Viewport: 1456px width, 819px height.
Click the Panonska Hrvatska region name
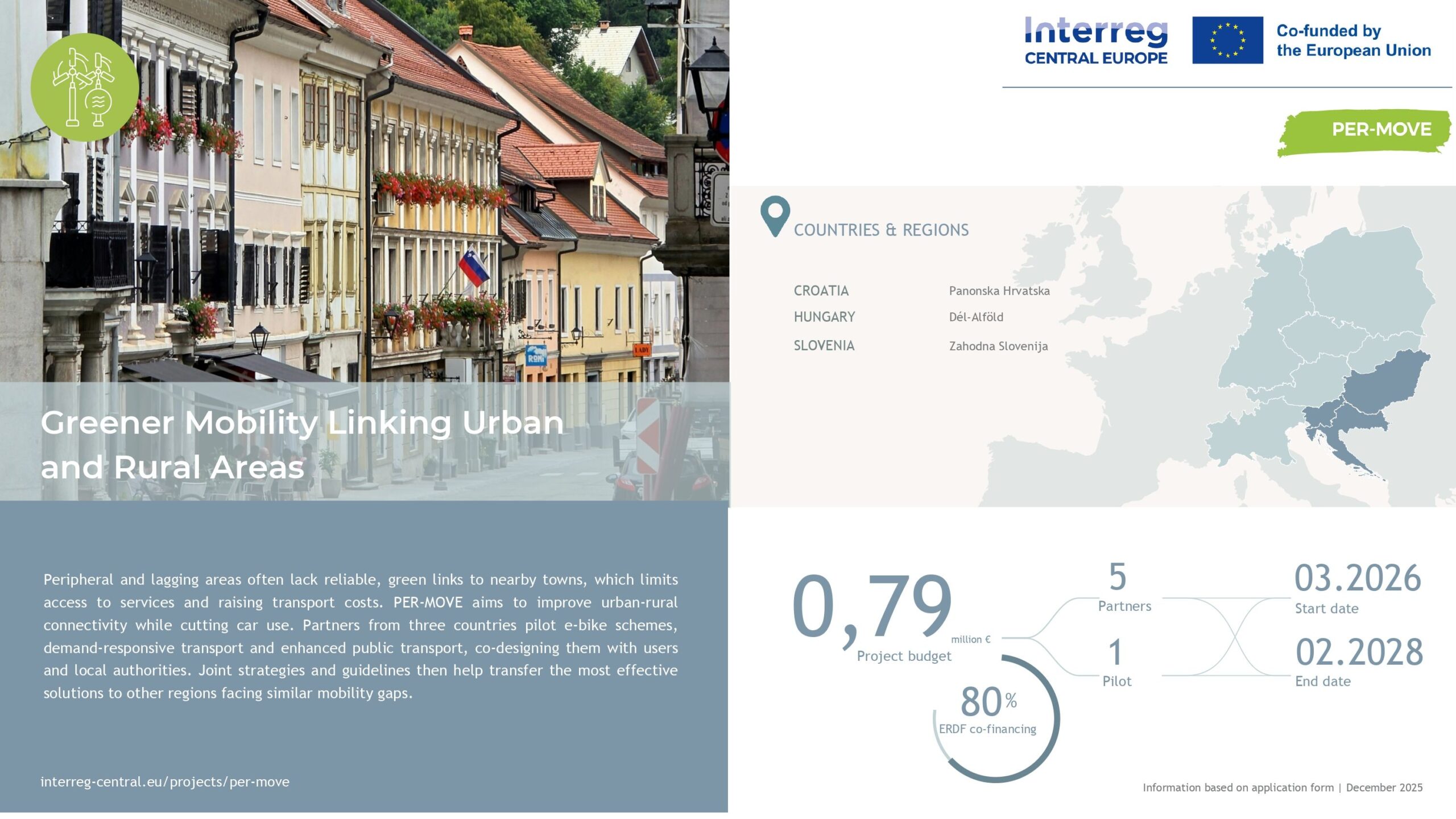999,291
